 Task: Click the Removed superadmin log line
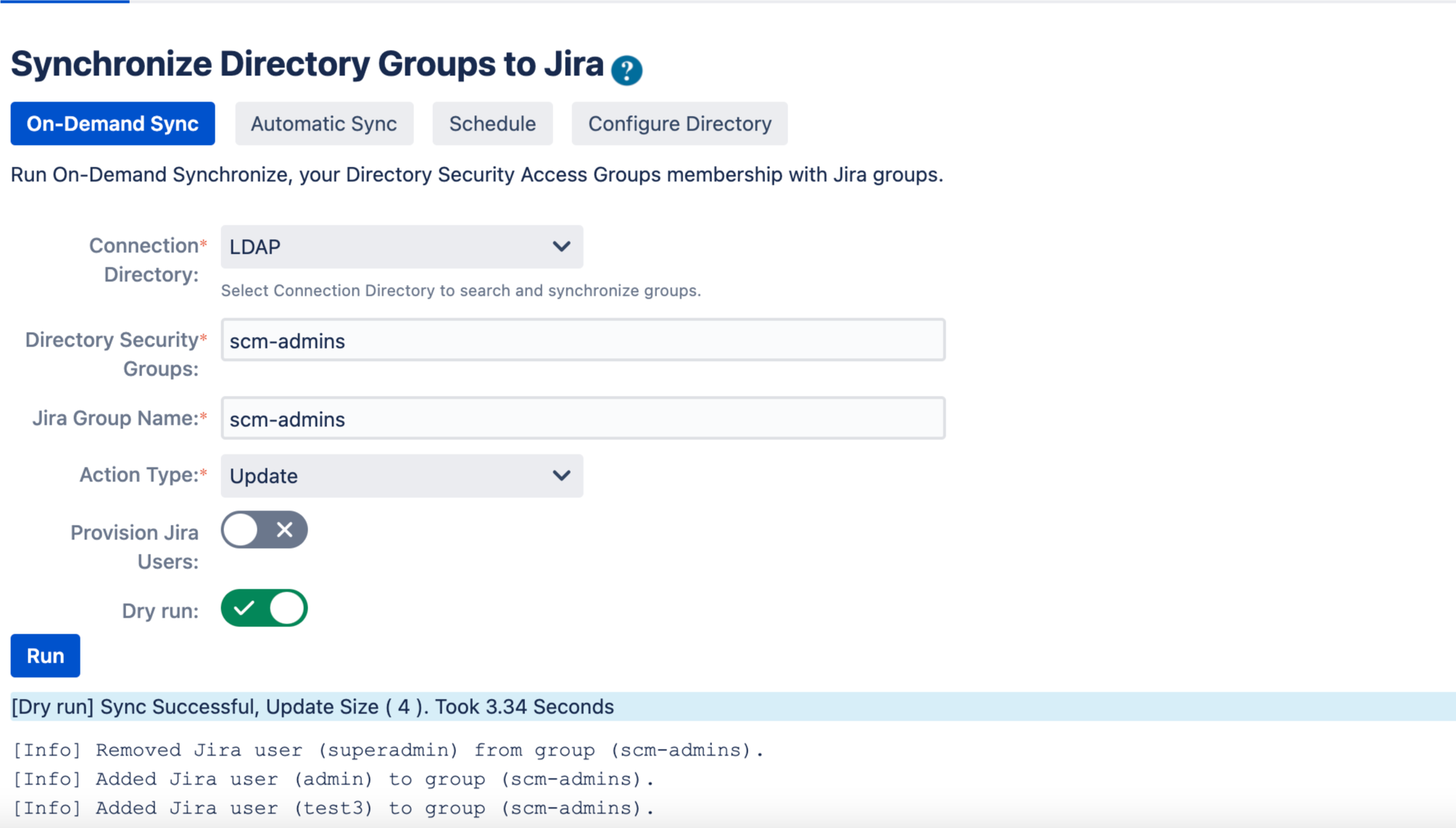click(389, 750)
